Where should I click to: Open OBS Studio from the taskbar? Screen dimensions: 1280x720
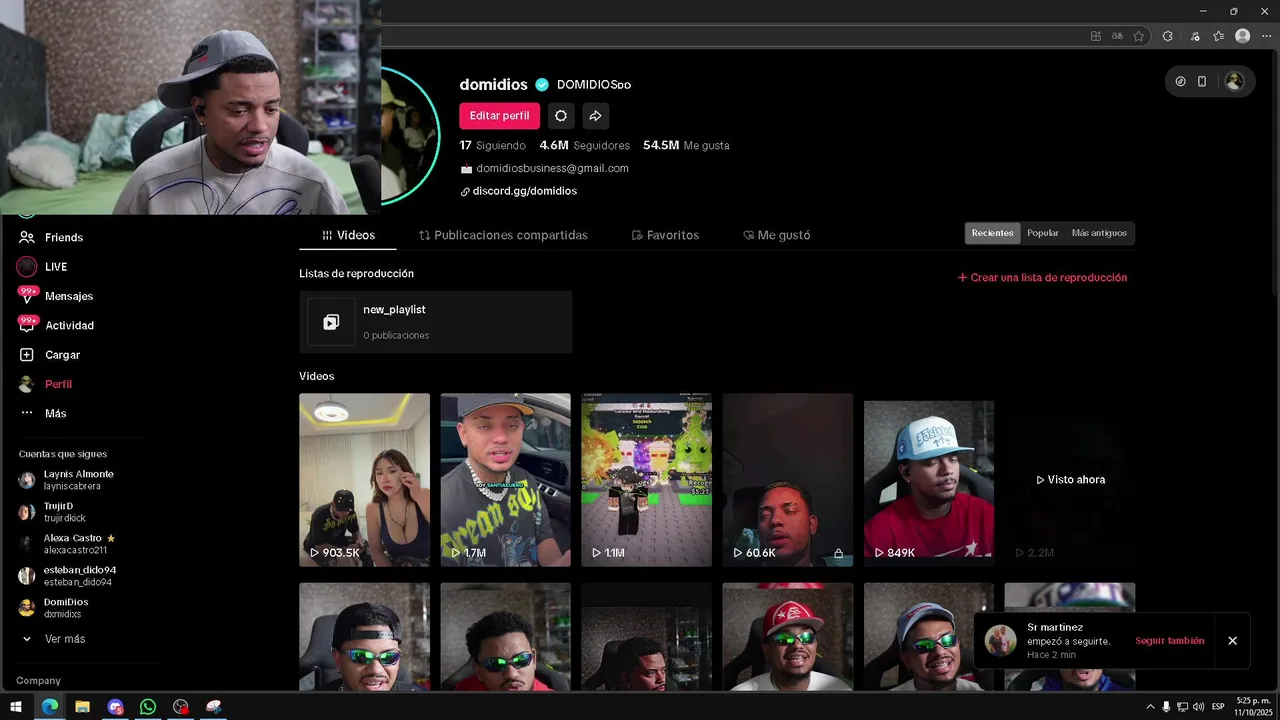pyautogui.click(x=180, y=707)
